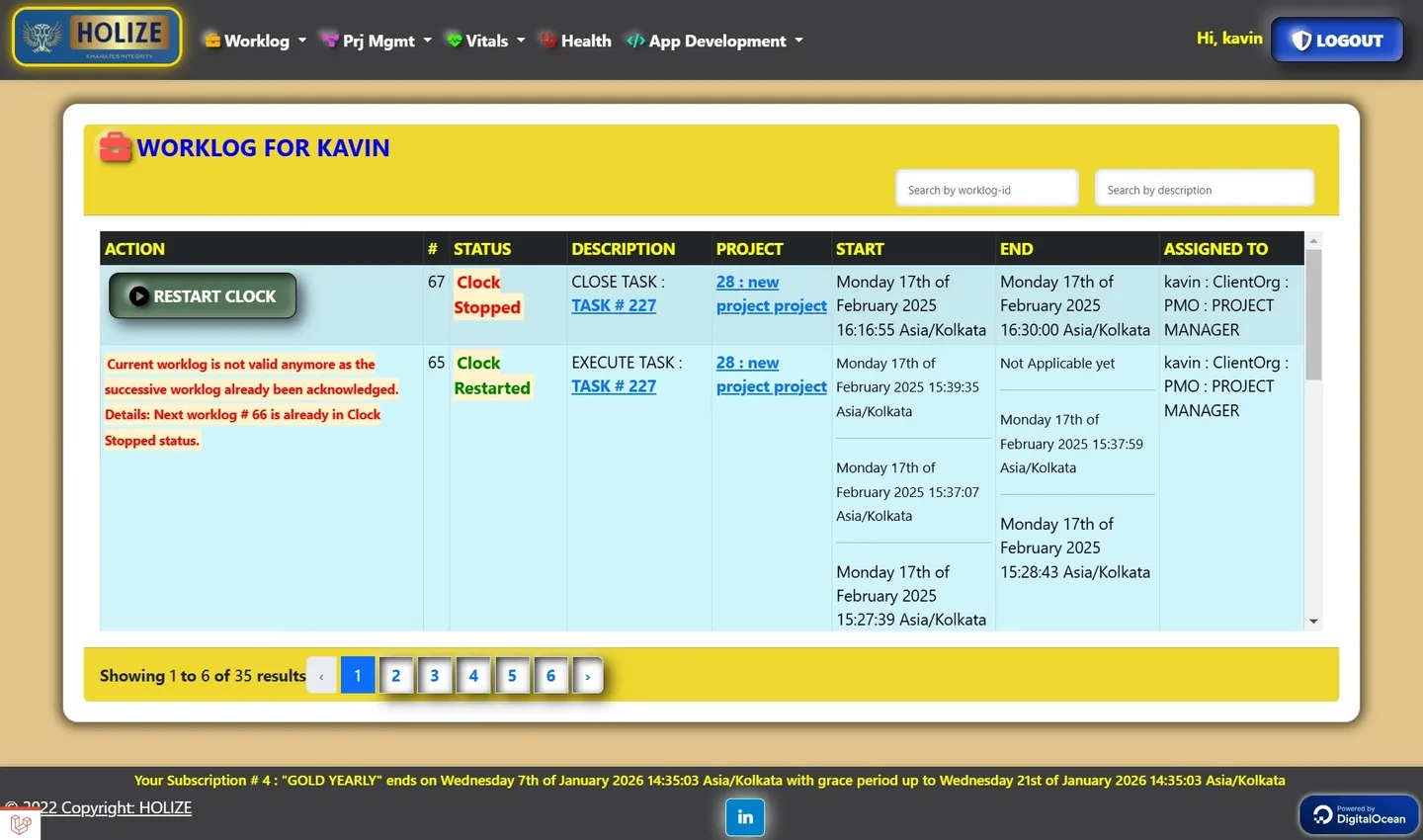Open the 28 : new project project link
The height and width of the screenshot is (840, 1423).
point(771,294)
